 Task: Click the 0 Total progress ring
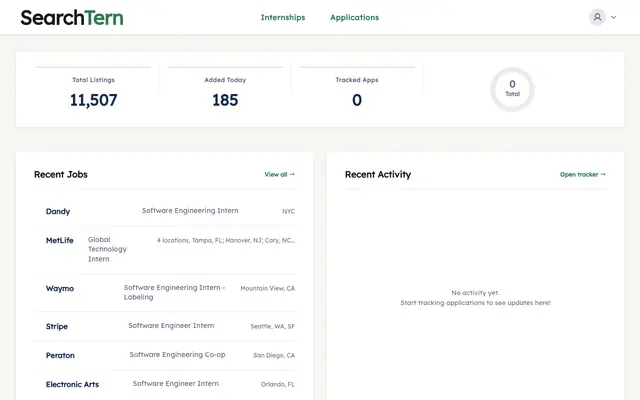click(x=512, y=89)
